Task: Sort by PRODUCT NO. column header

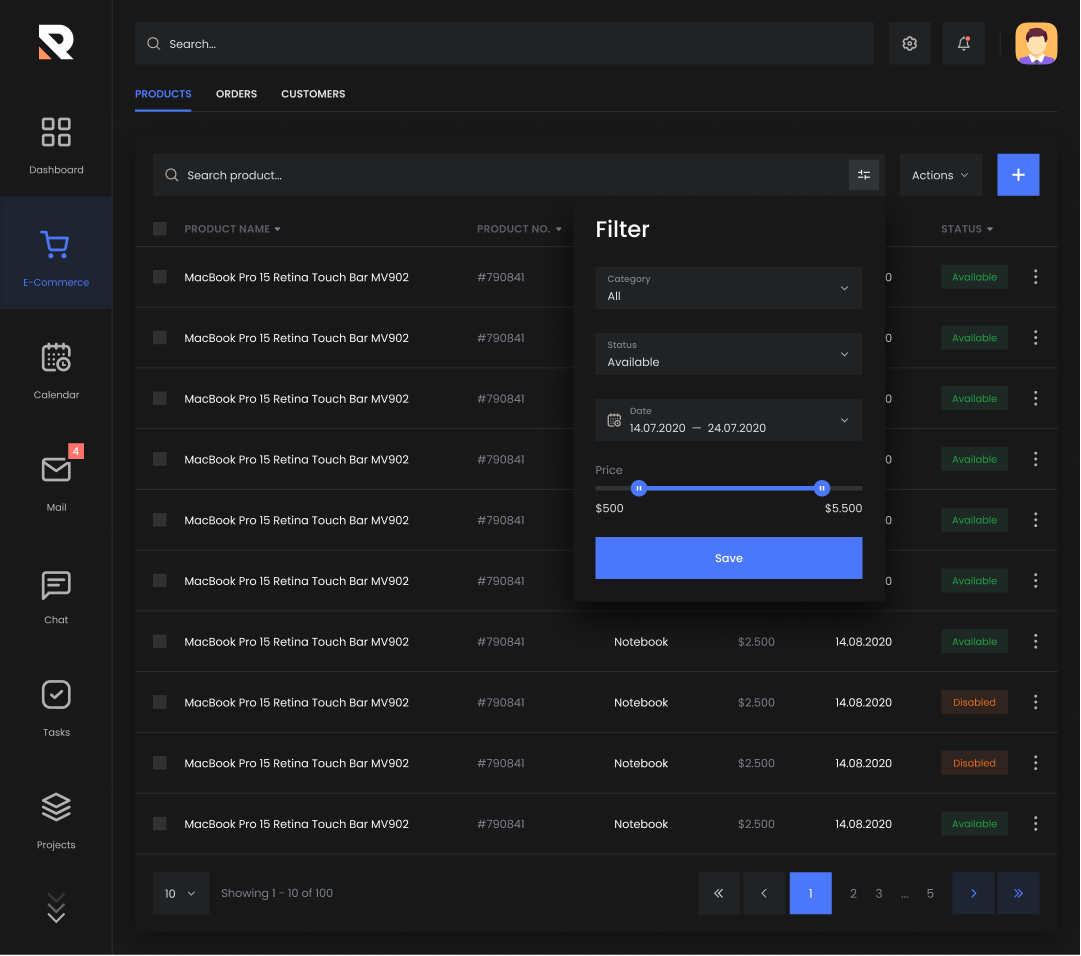Action: click(519, 229)
